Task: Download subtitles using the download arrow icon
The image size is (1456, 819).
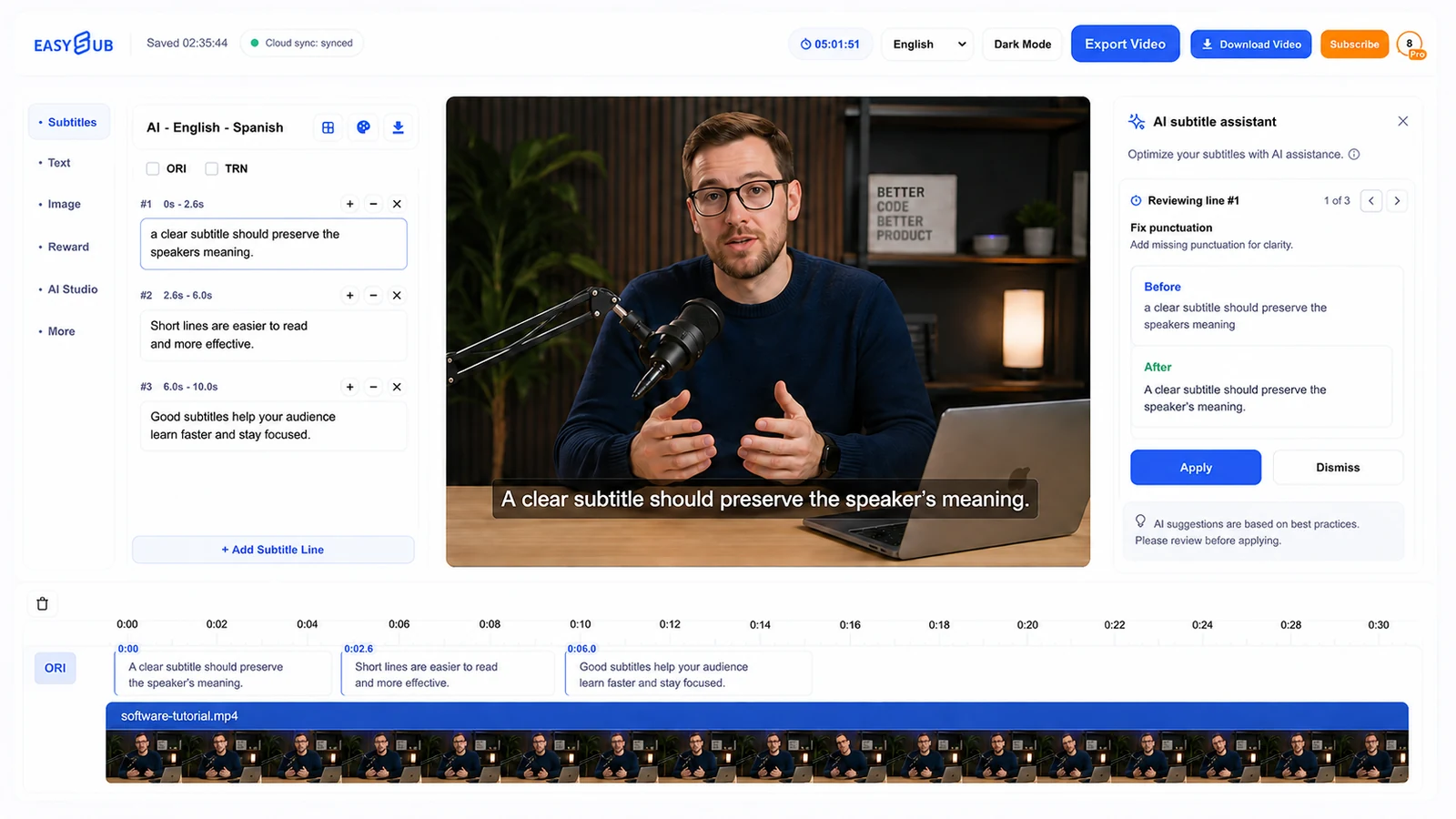Action: coord(398,127)
